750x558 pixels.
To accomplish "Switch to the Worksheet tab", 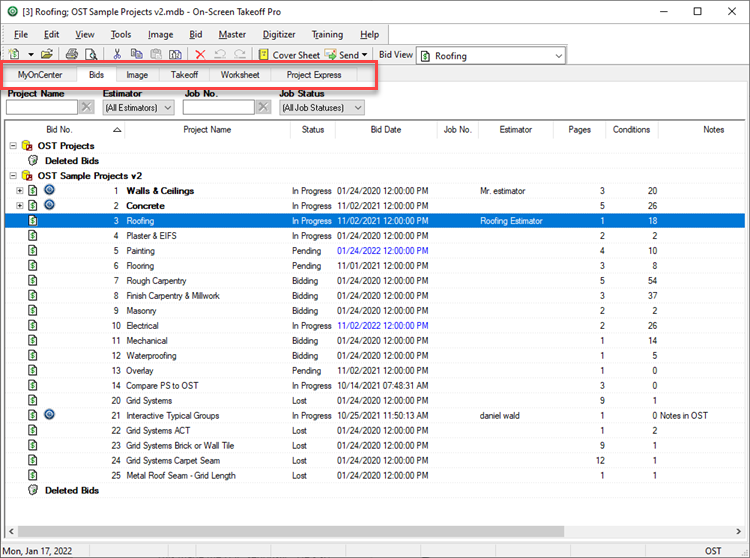I will pyautogui.click(x=240, y=75).
